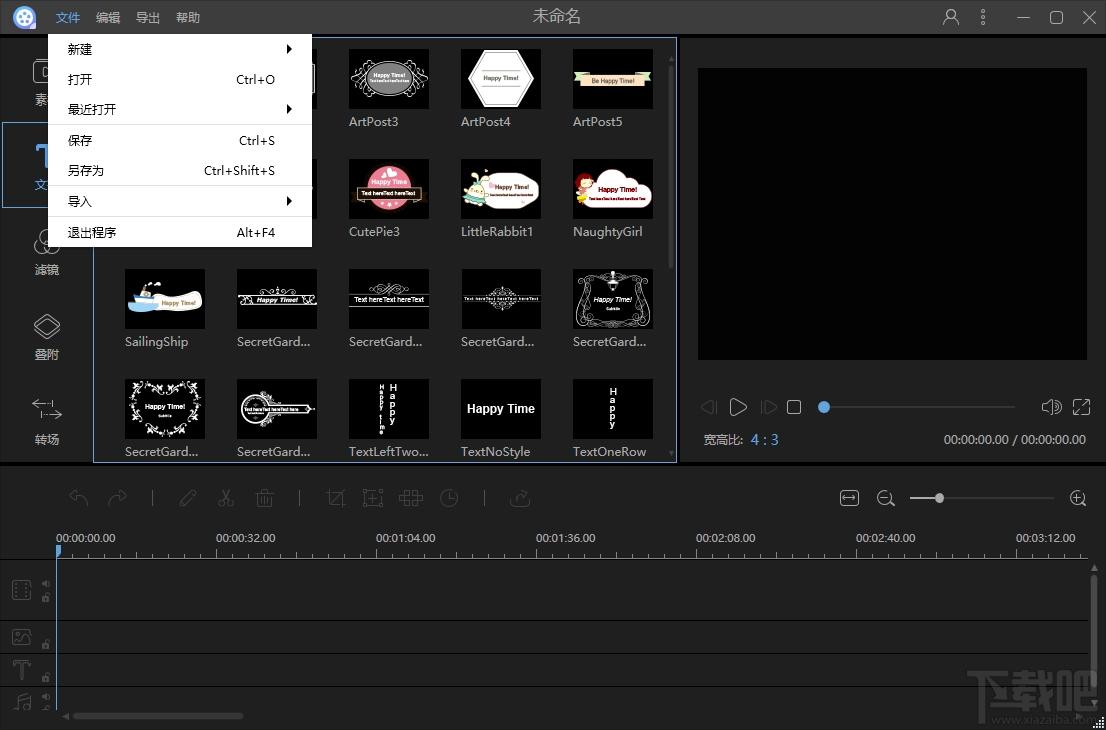Image resolution: width=1106 pixels, height=730 pixels.
Task: Step to next frame in preview
Action: (768, 407)
